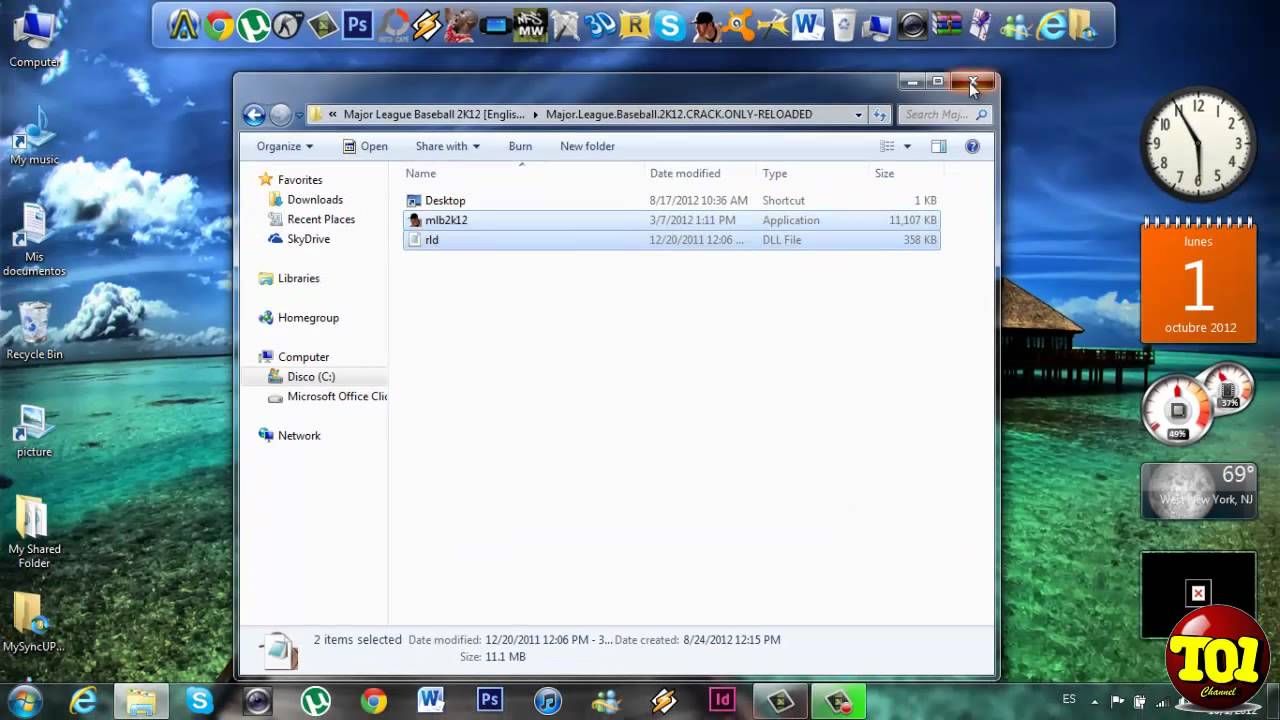Select the picture desktop icon
The image size is (1280, 720).
(x=34, y=430)
